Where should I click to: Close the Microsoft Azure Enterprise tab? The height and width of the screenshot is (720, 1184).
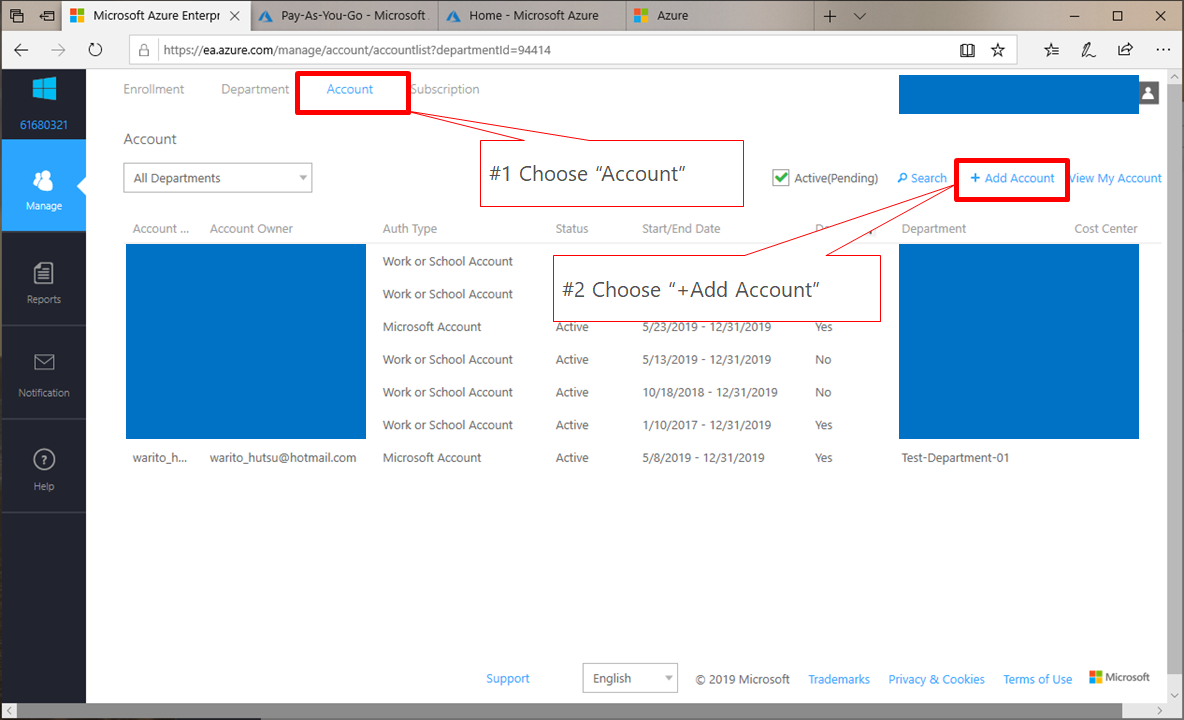pyautogui.click(x=235, y=15)
